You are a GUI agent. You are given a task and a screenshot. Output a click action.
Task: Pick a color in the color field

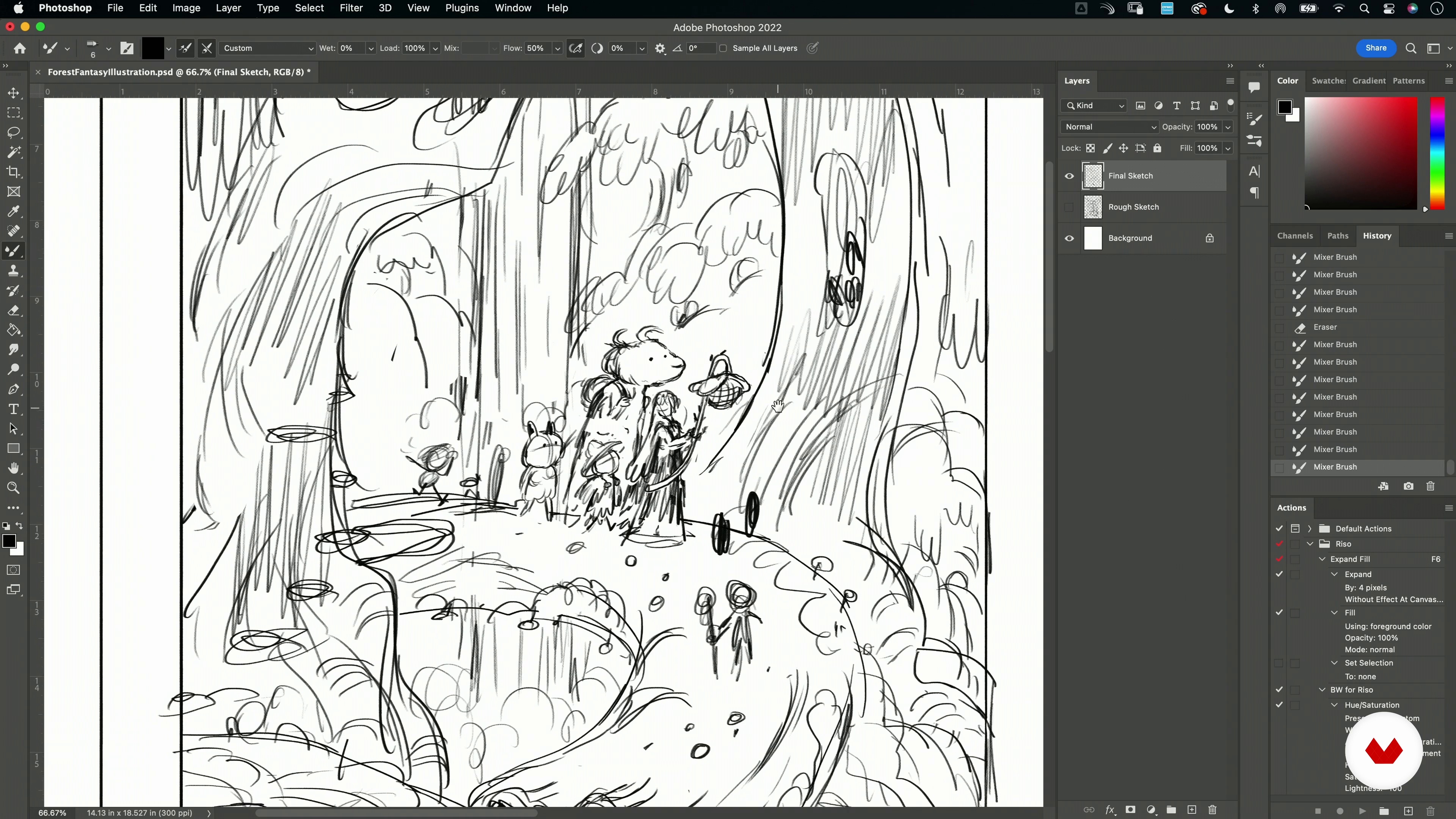(x=1360, y=153)
